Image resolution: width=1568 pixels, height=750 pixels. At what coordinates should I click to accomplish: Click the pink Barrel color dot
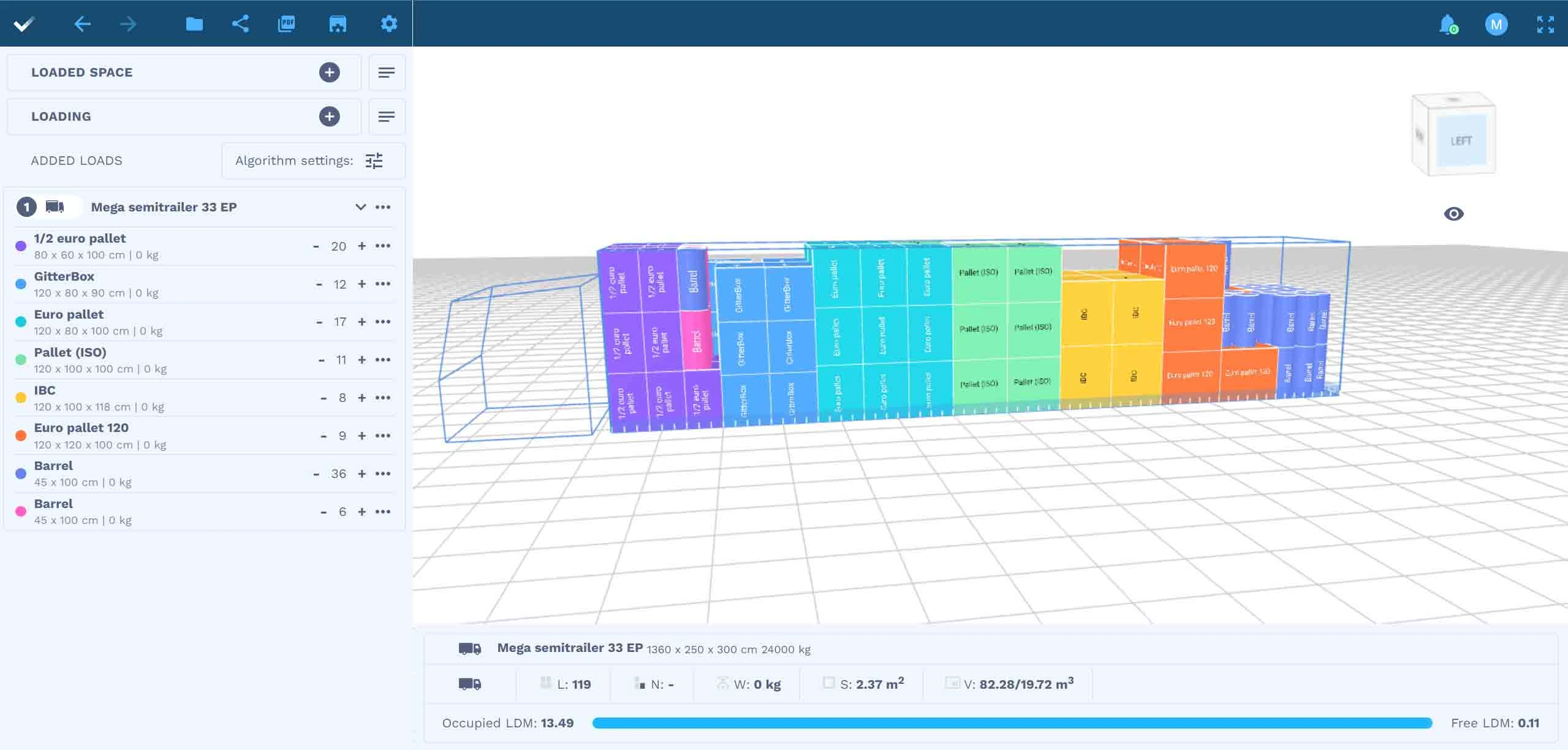coord(21,511)
